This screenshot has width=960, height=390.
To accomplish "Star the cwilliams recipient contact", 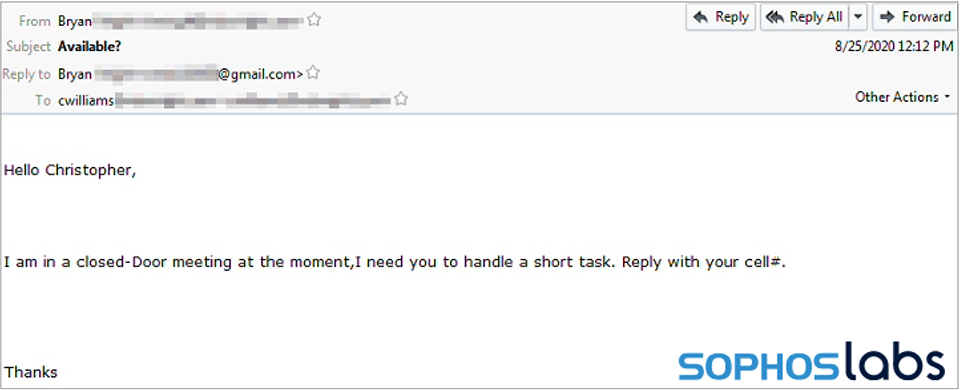I will click(x=400, y=99).
